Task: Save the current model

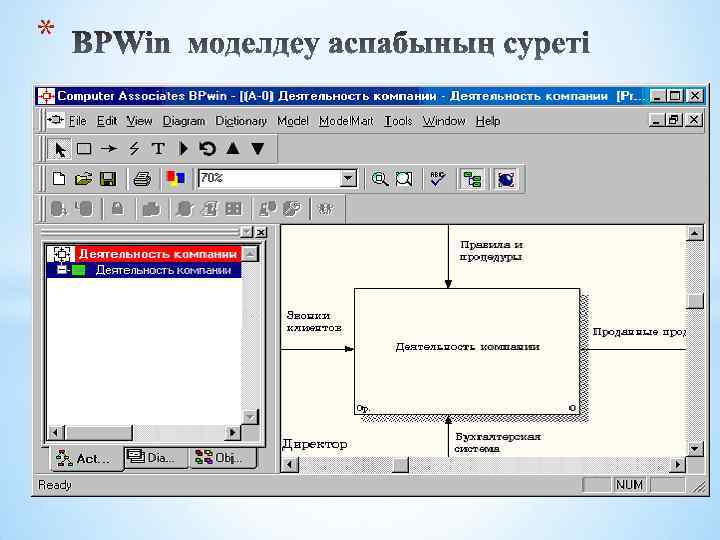Action: pos(108,179)
